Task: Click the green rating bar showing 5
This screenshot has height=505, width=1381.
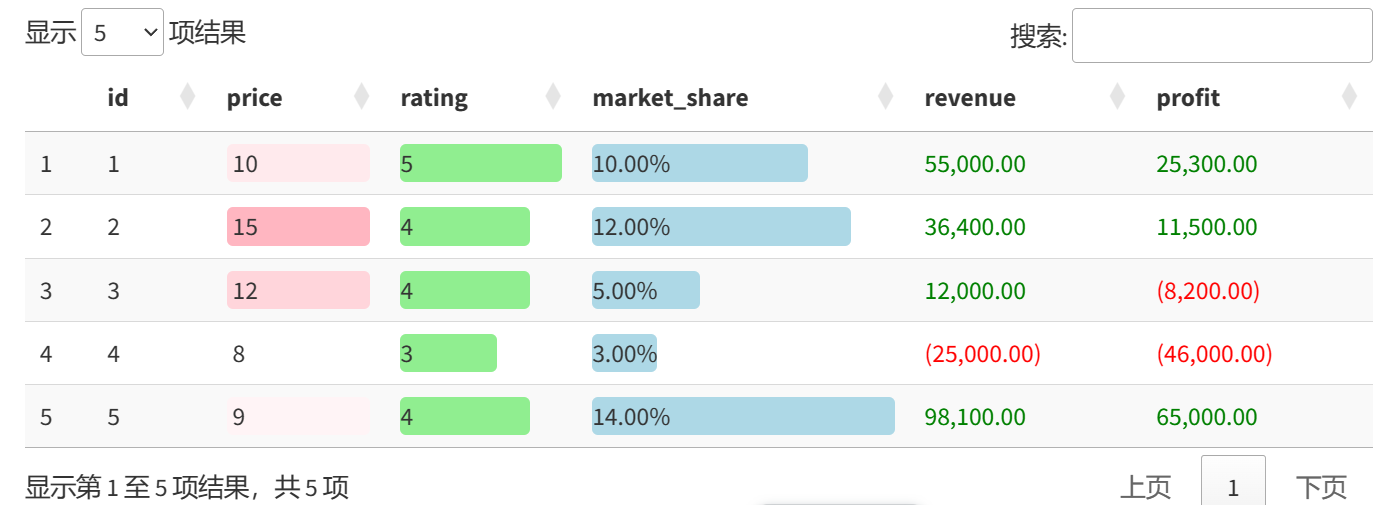Action: [481, 163]
